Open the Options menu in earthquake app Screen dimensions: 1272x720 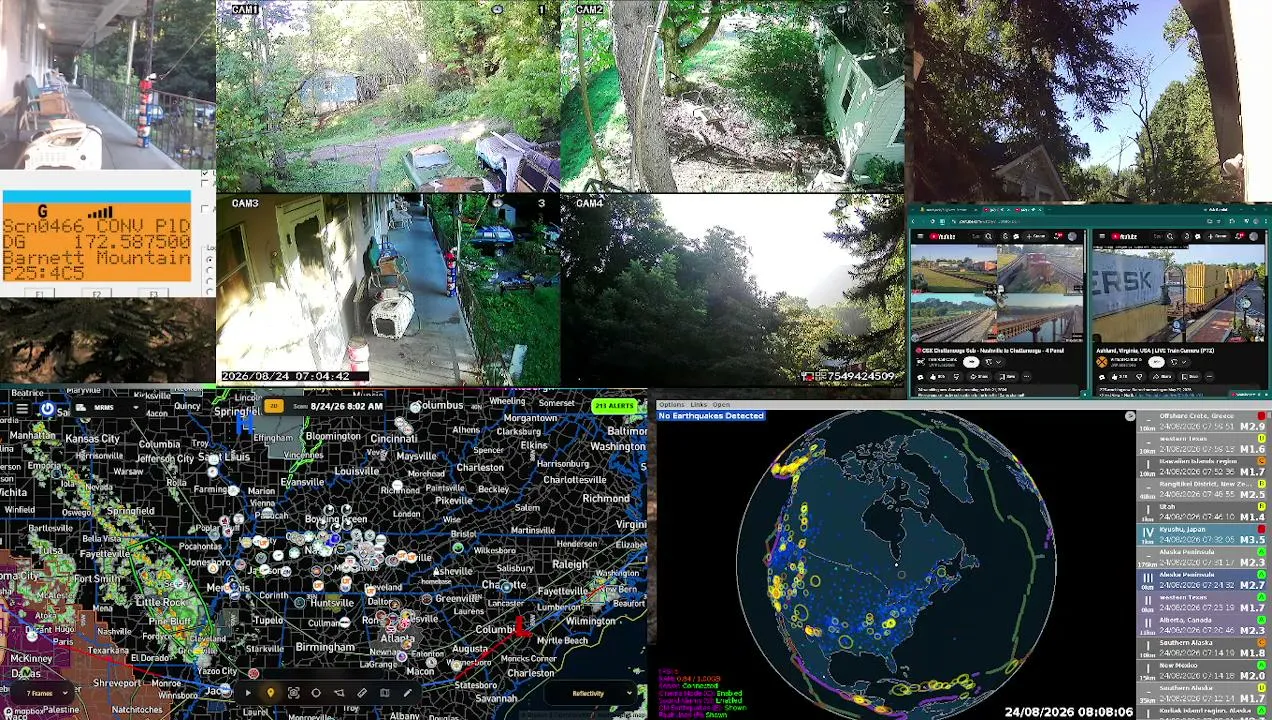pos(671,405)
